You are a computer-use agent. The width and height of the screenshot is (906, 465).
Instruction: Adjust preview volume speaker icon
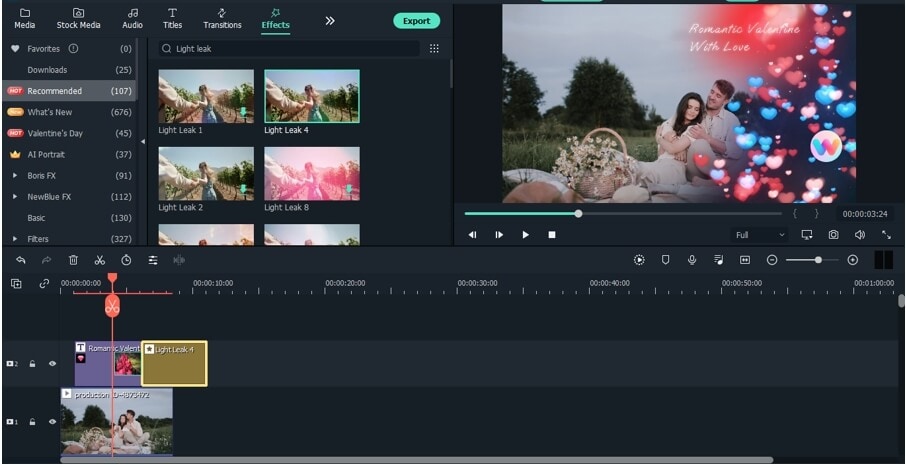(860, 235)
